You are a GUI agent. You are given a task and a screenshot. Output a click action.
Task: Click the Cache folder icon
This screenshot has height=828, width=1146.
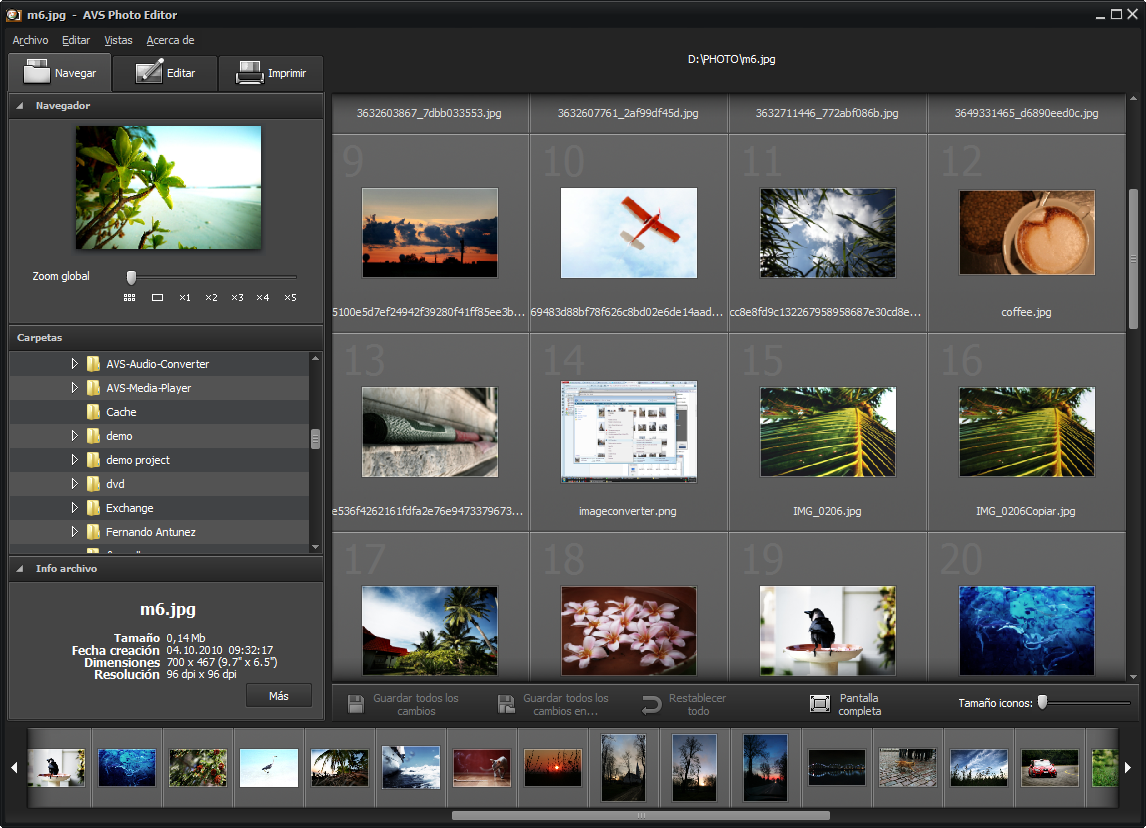pos(94,412)
